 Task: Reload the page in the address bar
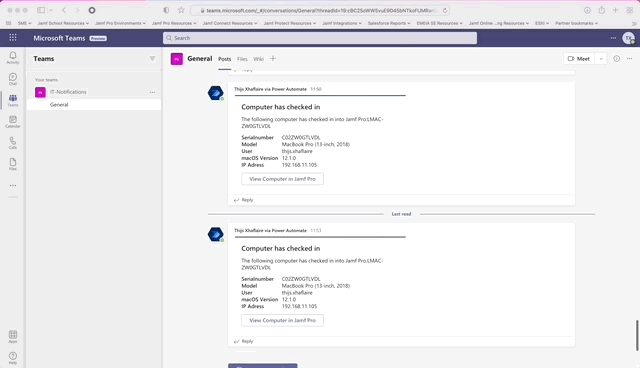coord(445,10)
